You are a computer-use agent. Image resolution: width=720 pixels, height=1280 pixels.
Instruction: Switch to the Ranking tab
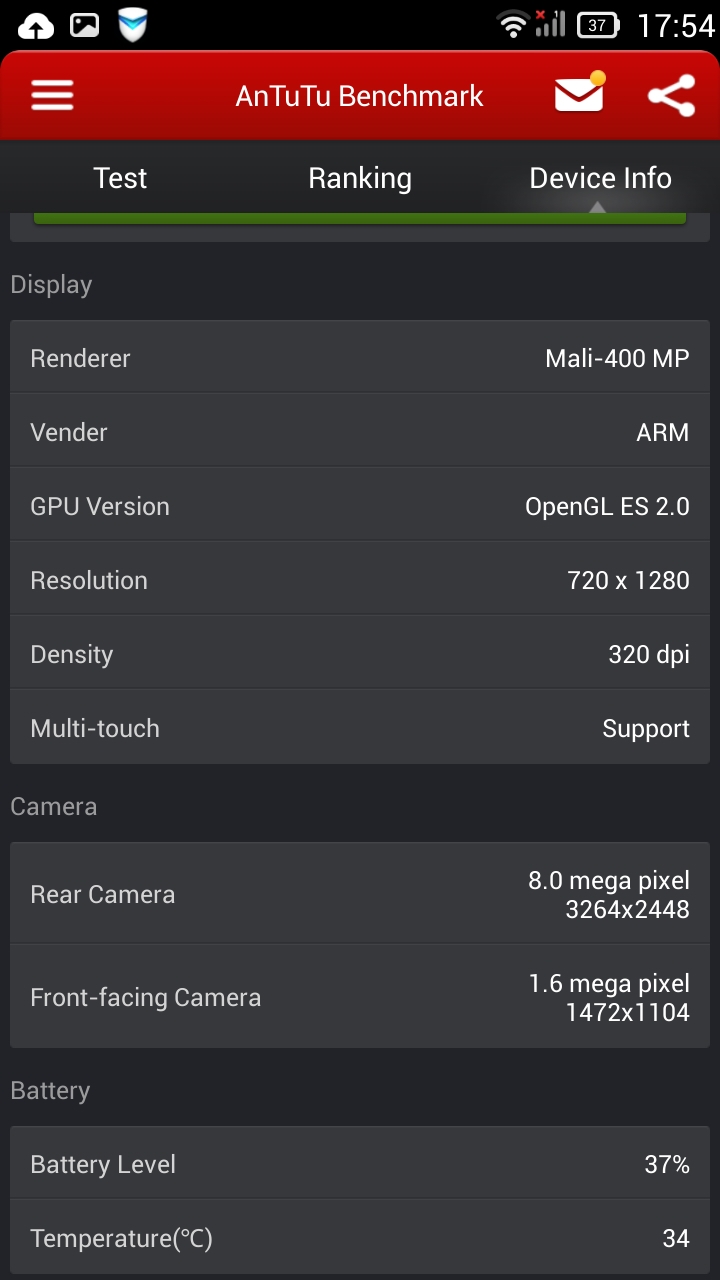360,178
